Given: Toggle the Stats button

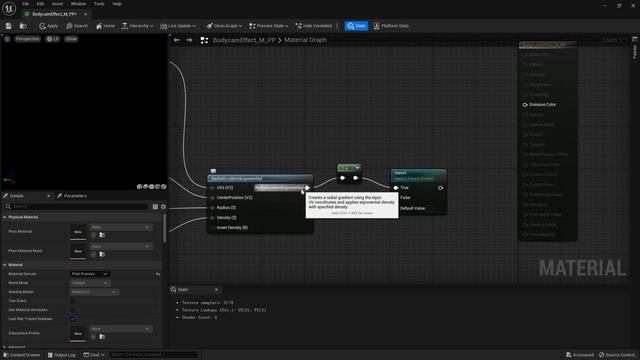Looking at the screenshot, I should point(356,26).
